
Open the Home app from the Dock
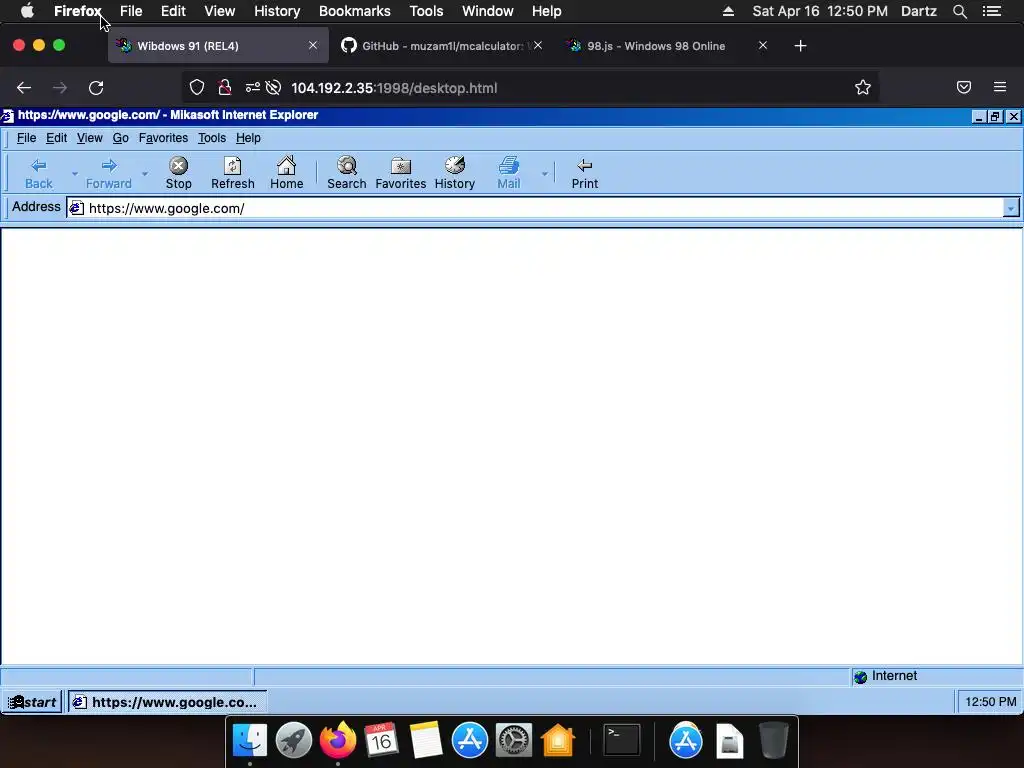(x=558, y=741)
